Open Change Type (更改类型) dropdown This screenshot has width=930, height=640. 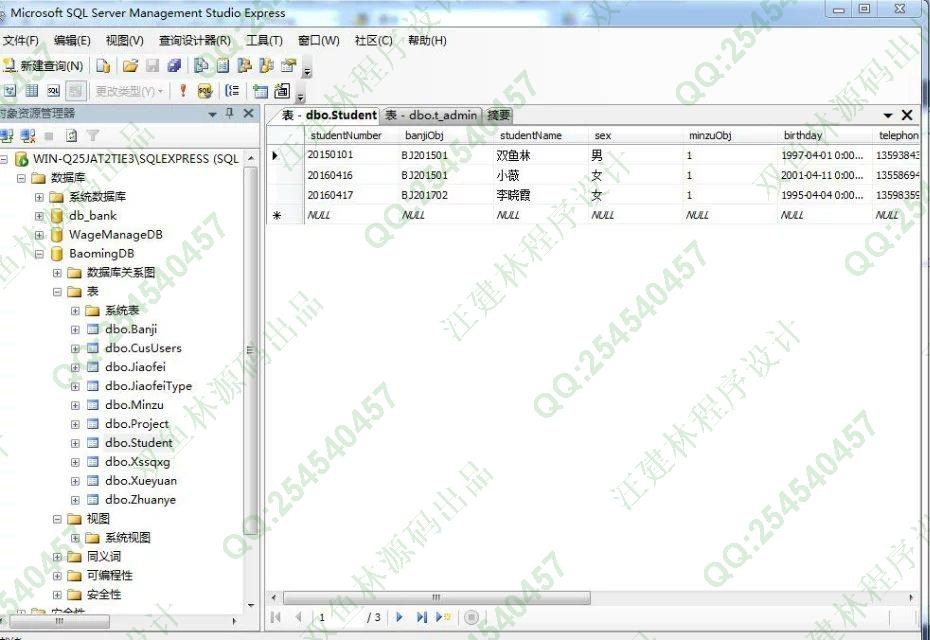(129, 91)
